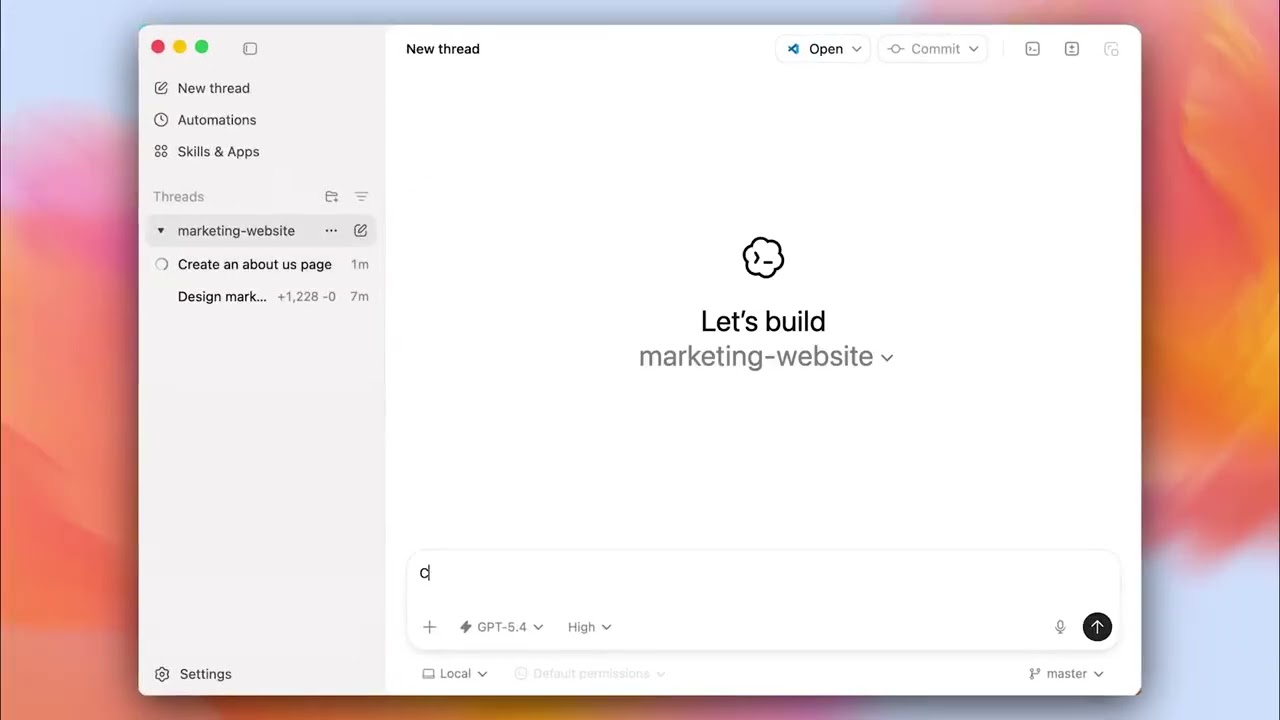Image resolution: width=1280 pixels, height=720 pixels.
Task: Click the '+1,228 -0' change count
Action: click(306, 297)
